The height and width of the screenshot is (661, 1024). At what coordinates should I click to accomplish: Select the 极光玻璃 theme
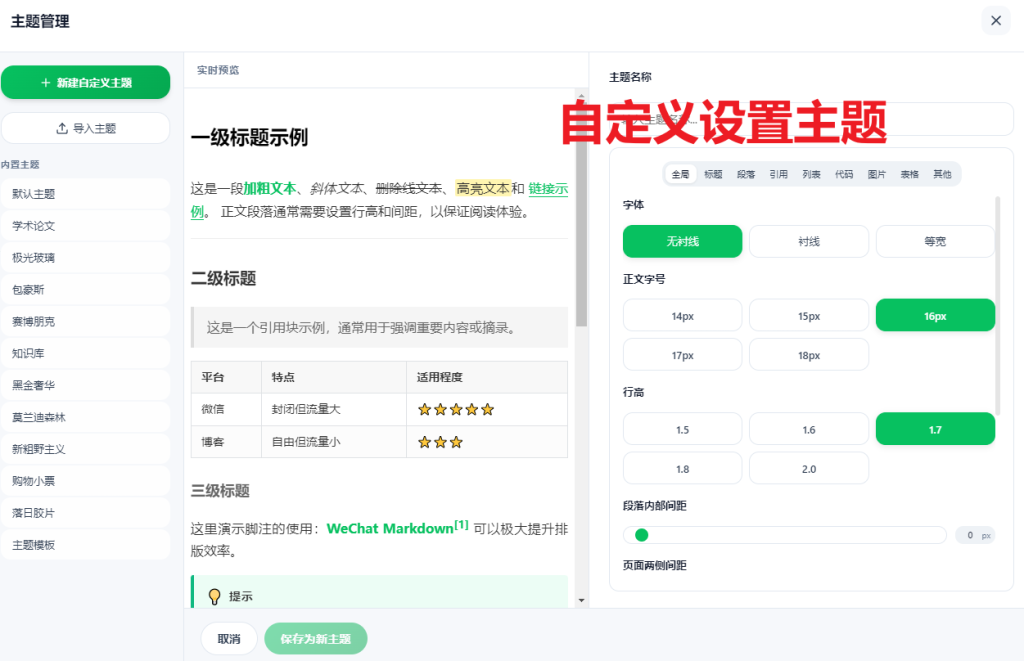(x=86, y=257)
